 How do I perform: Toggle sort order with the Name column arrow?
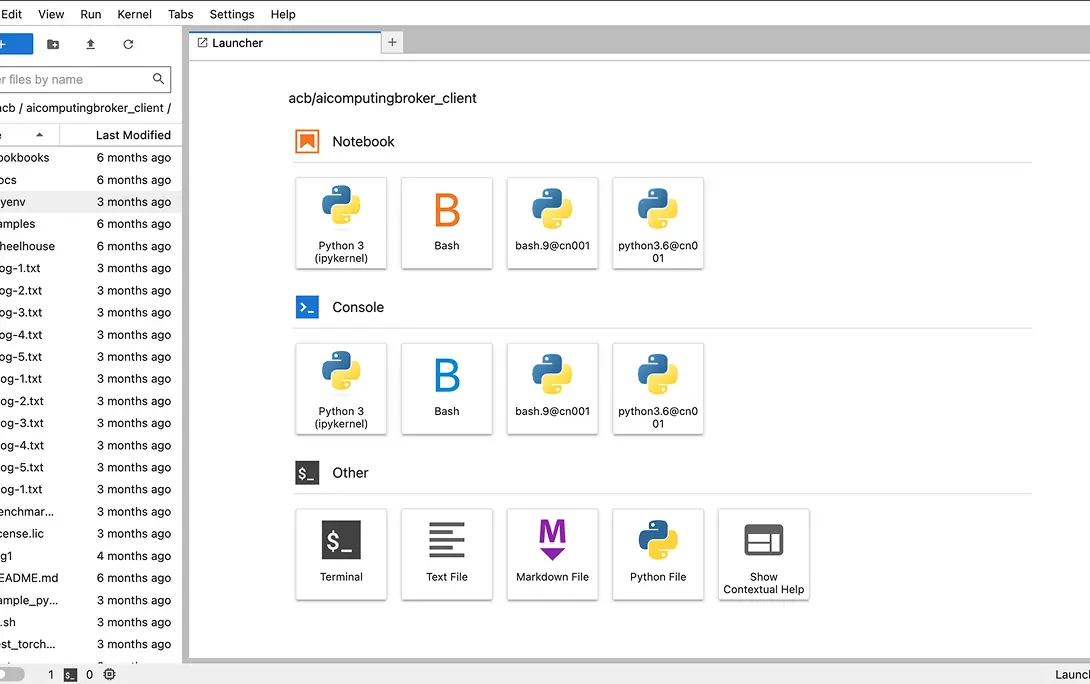pyautogui.click(x=40, y=135)
